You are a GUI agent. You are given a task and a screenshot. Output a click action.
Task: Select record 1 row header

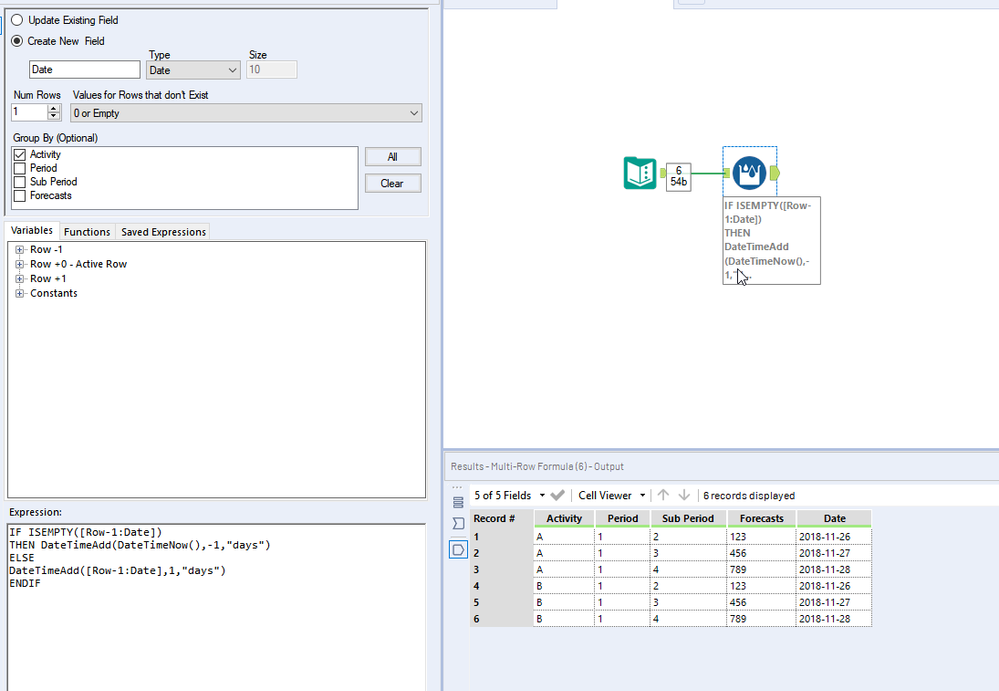tap(501, 537)
